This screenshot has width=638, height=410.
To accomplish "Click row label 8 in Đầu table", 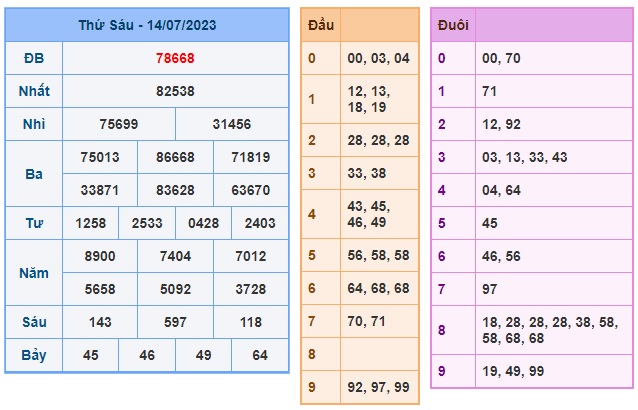I will tap(312, 354).
